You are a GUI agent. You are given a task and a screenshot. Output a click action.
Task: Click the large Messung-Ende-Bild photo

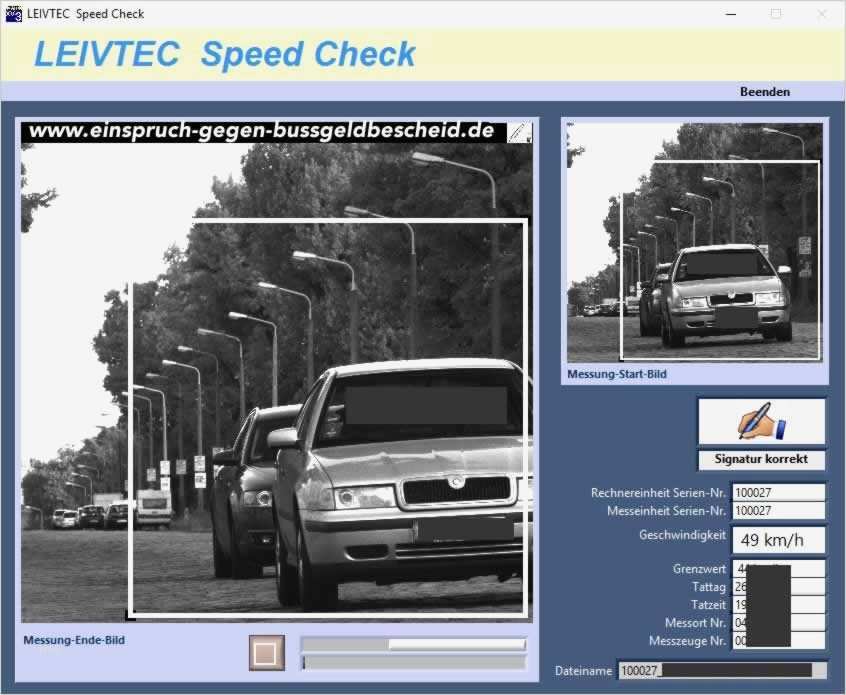click(276, 372)
